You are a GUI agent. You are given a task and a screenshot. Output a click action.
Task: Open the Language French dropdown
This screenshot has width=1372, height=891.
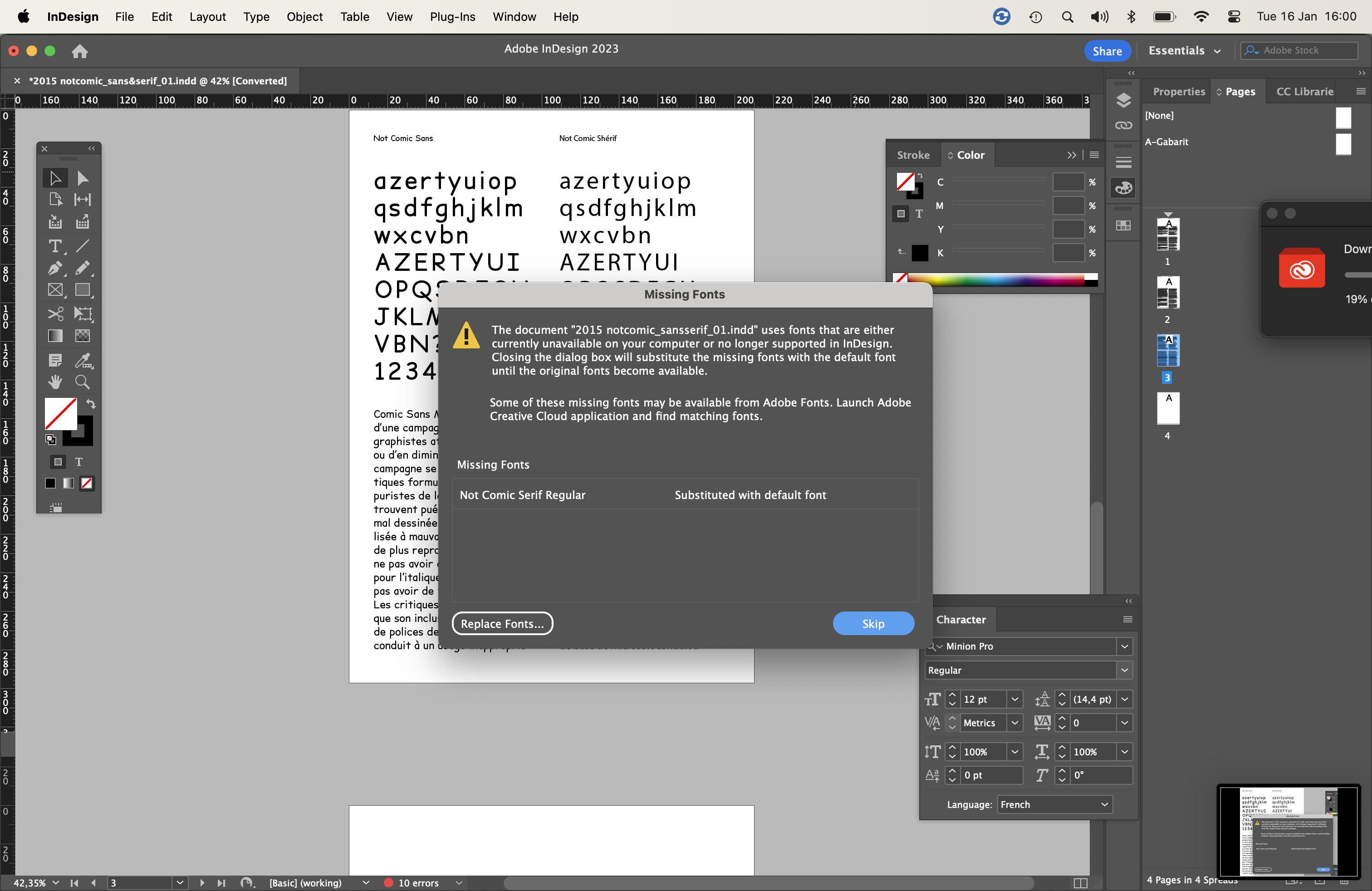1054,804
